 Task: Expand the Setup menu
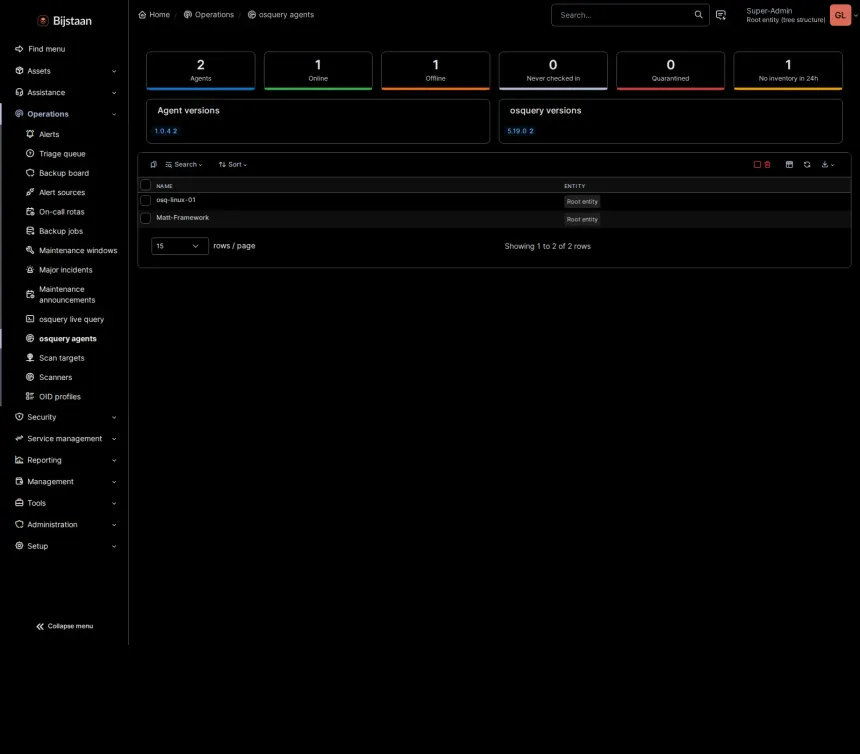pos(65,546)
